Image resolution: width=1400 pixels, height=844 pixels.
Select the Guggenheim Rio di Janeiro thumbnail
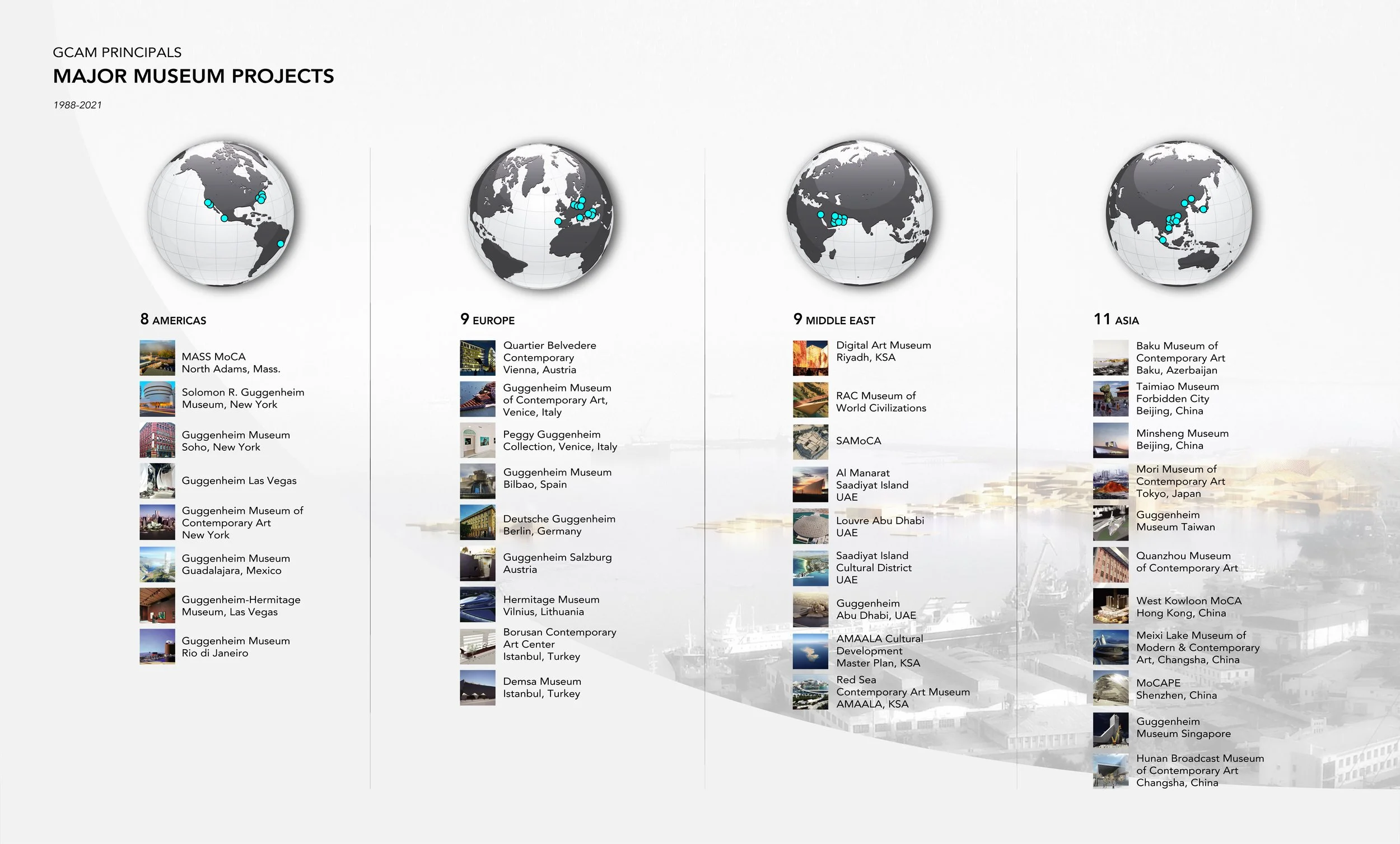coord(157,647)
